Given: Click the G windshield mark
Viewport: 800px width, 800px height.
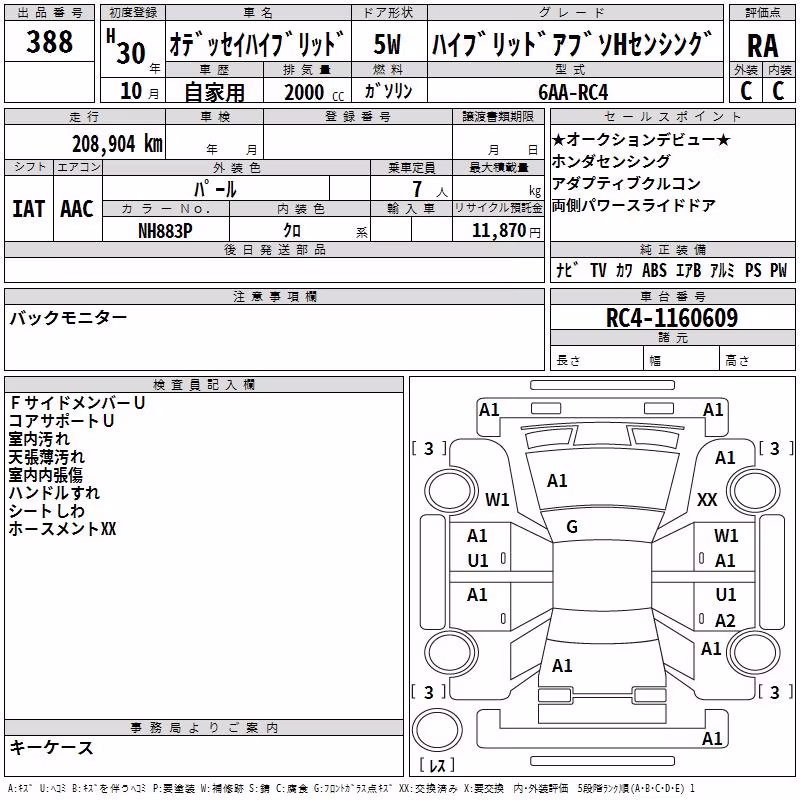Looking at the screenshot, I should click(x=572, y=527).
